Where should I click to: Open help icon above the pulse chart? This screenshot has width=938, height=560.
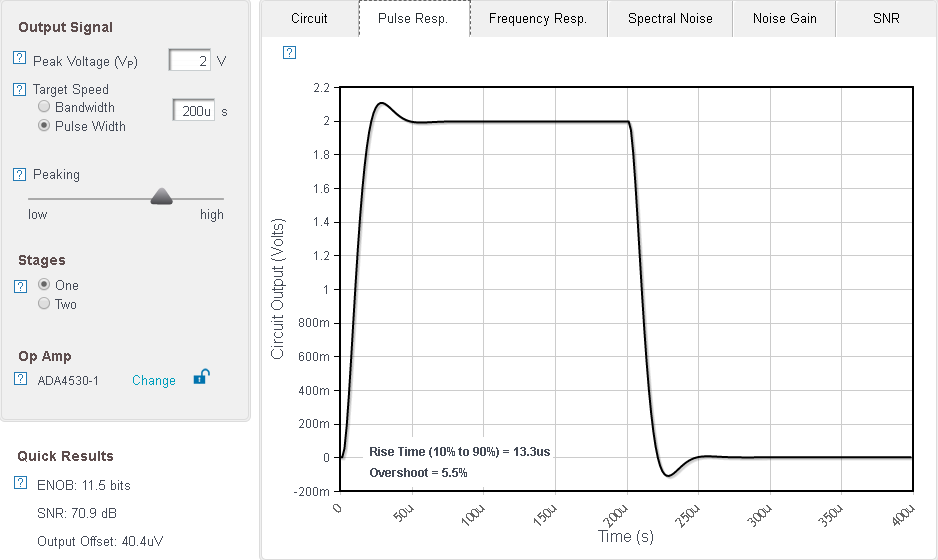289,52
